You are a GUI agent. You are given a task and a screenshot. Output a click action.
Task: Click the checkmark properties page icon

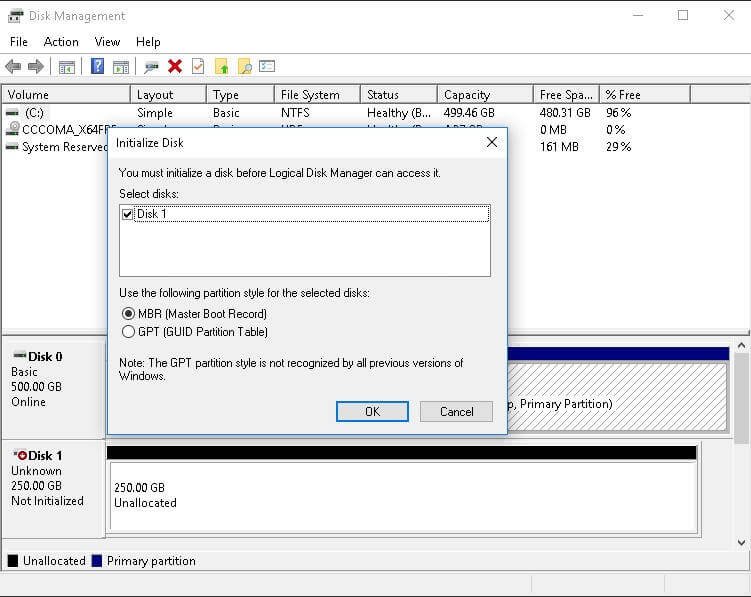click(x=198, y=66)
